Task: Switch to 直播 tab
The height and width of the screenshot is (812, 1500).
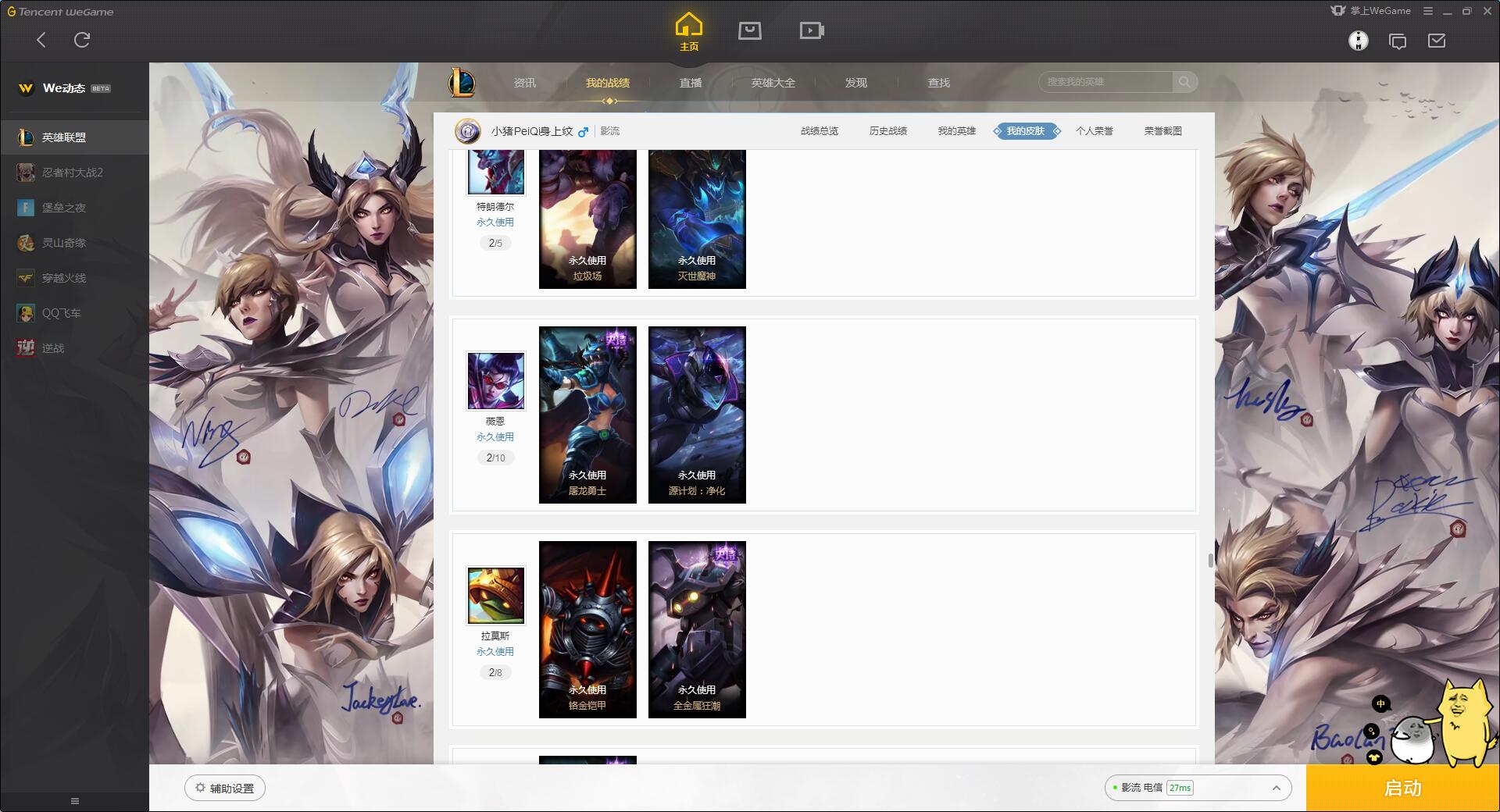Action: (x=691, y=83)
